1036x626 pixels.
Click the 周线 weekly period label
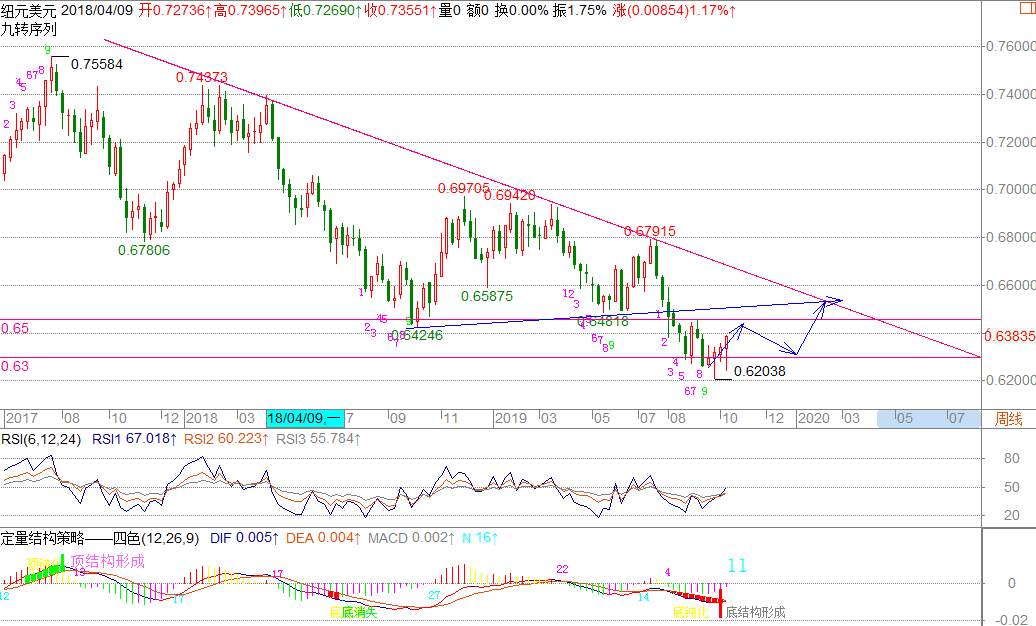[x=1009, y=419]
